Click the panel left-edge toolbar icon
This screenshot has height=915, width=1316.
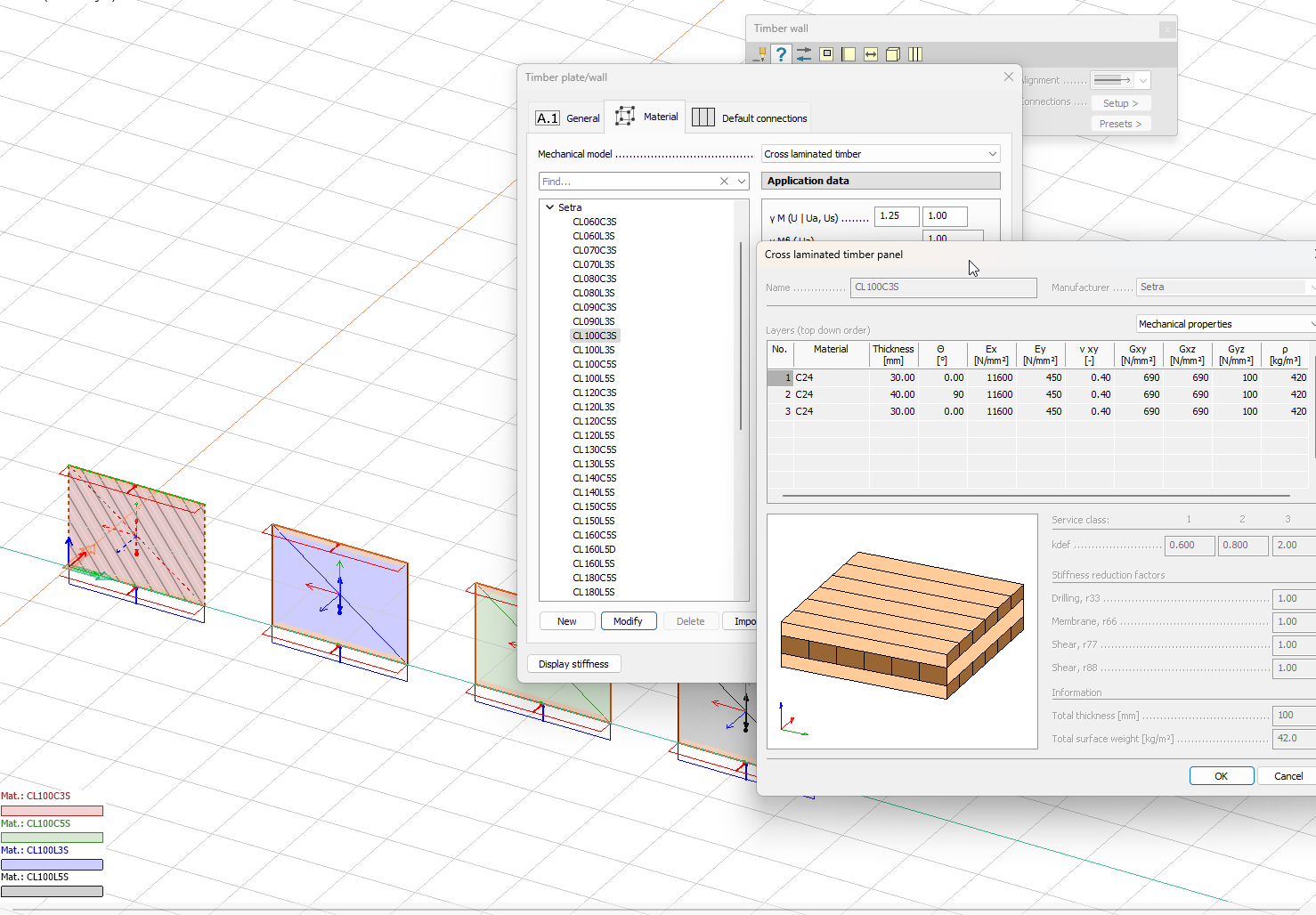(849, 54)
